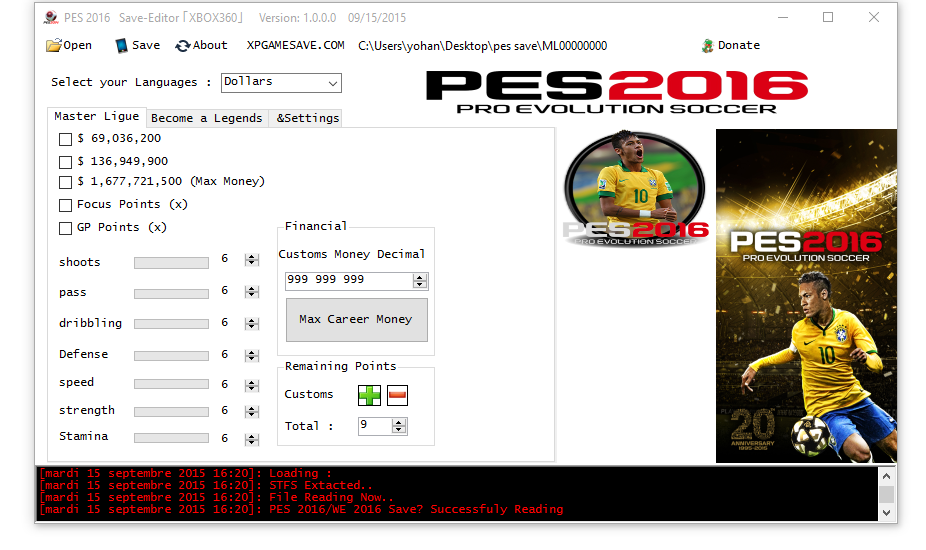Enable the $ 69,036,200 checkbox

point(65,139)
